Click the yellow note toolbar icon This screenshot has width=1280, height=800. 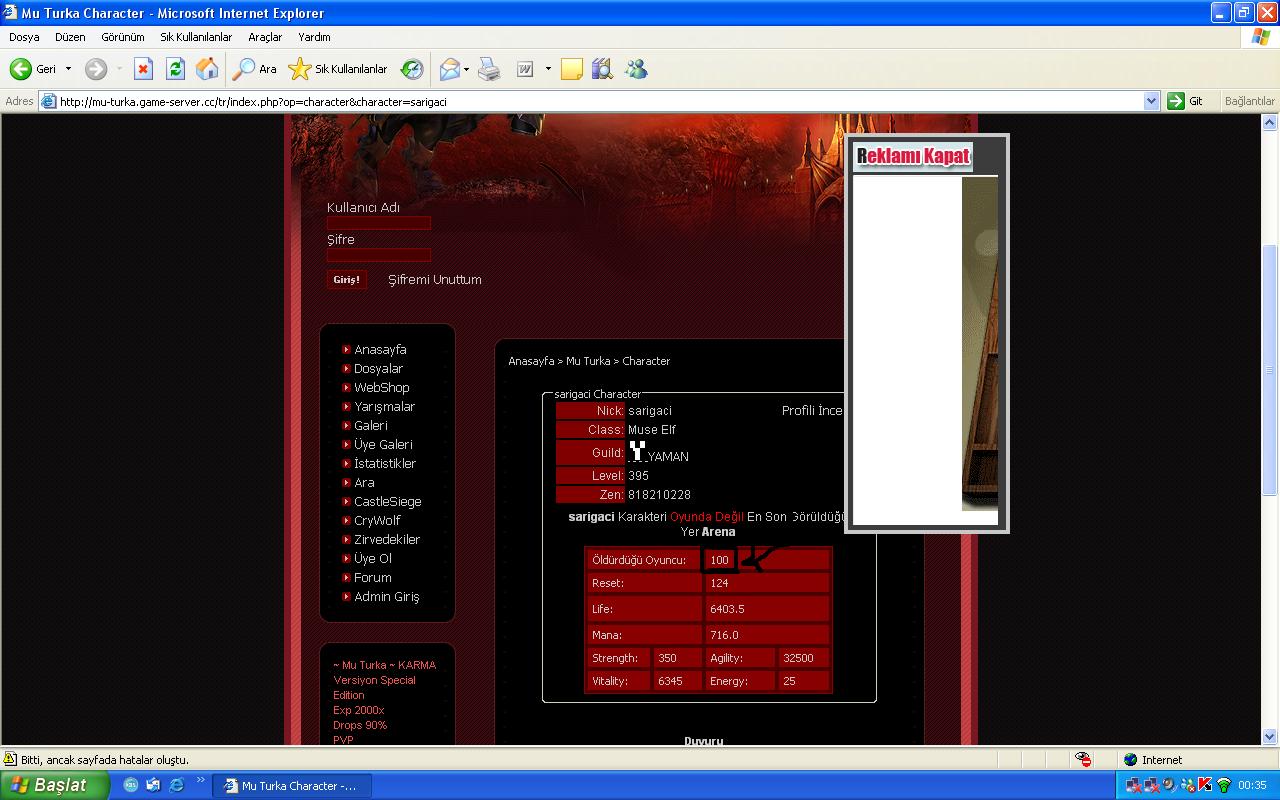pyautogui.click(x=572, y=69)
